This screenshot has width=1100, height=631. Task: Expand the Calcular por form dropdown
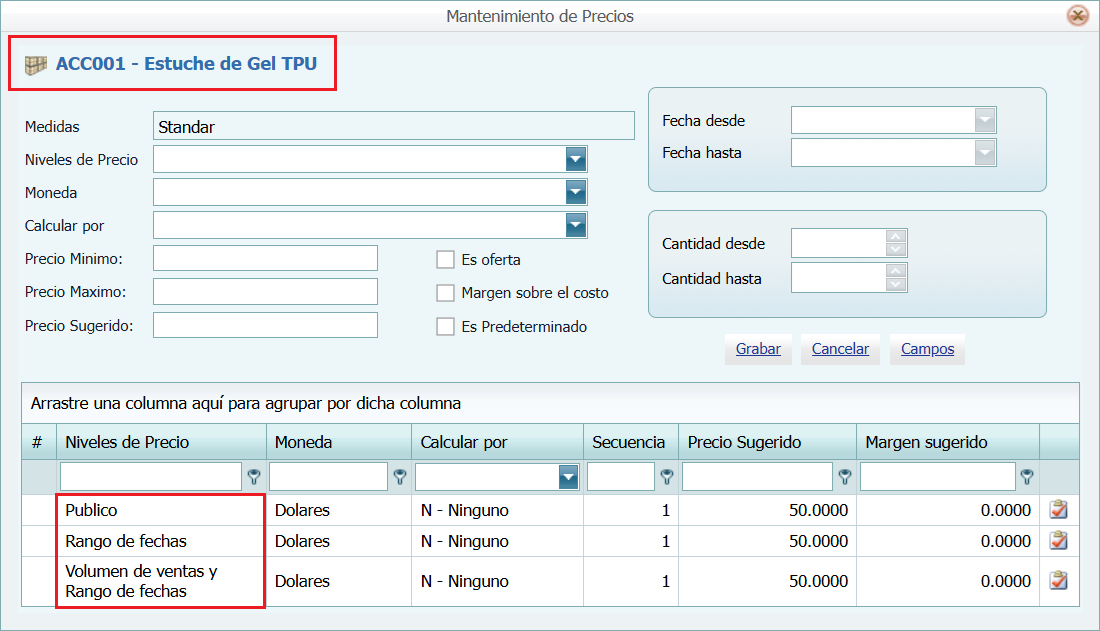coord(575,225)
